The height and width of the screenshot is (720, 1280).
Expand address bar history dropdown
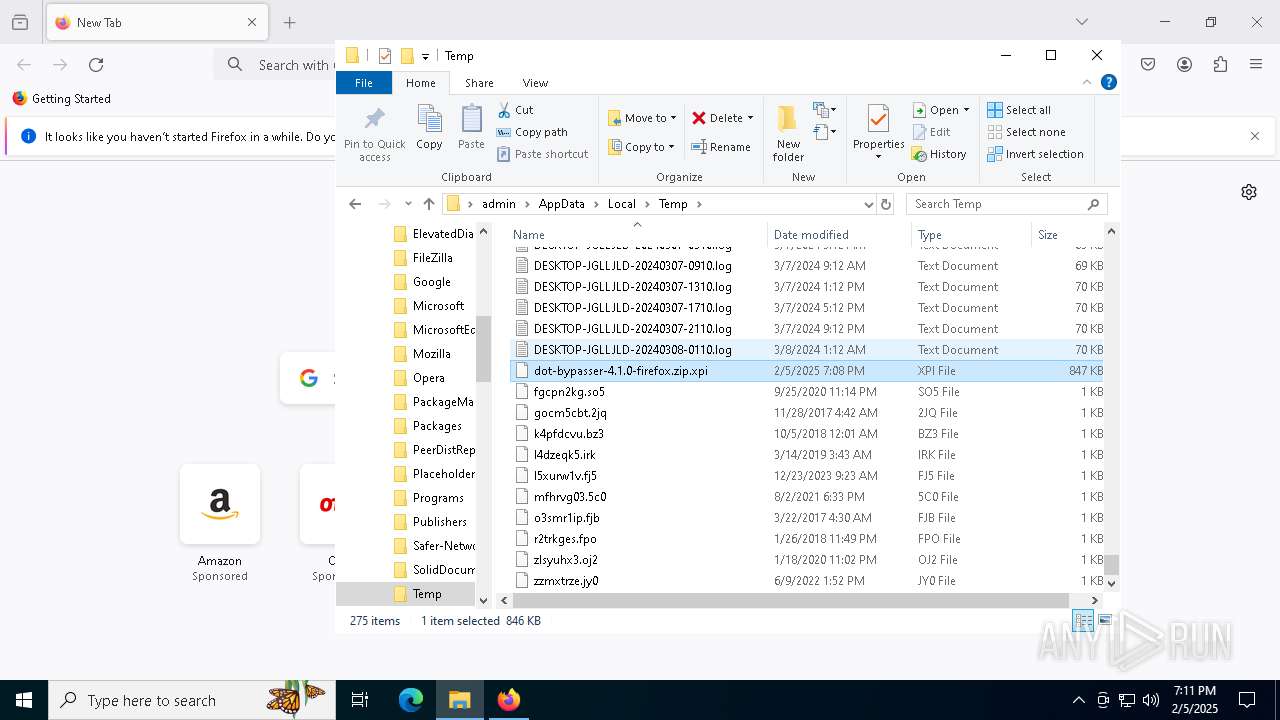(x=868, y=204)
